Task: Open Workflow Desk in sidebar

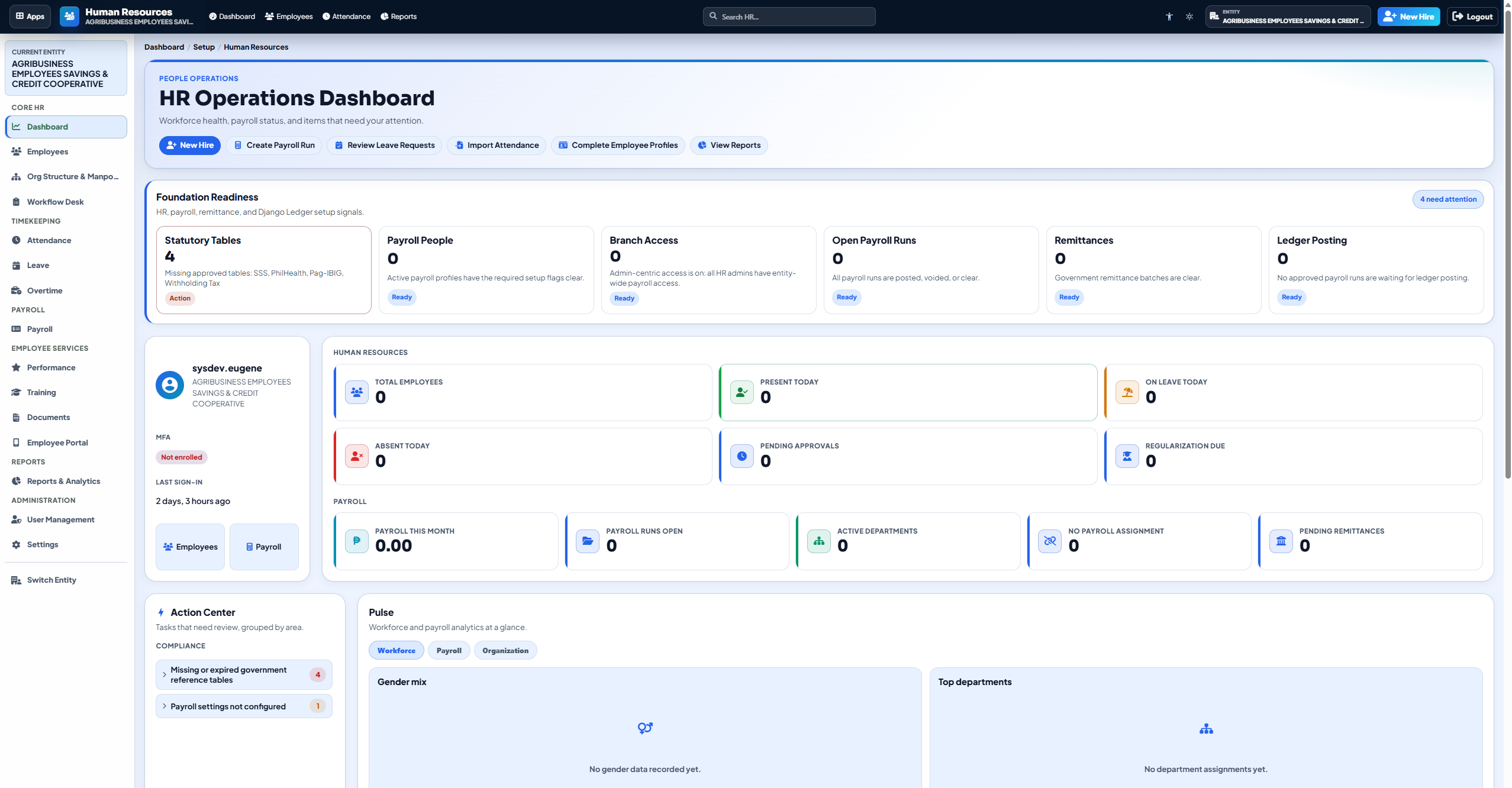Action: 66,202
